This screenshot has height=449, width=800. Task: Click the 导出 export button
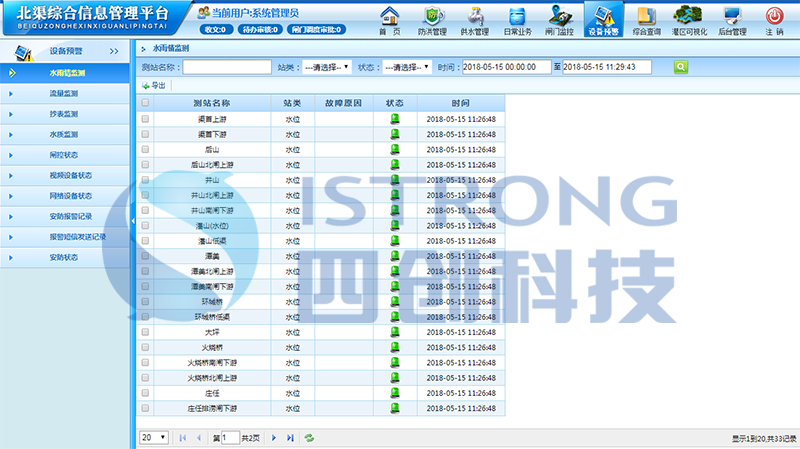(x=154, y=85)
